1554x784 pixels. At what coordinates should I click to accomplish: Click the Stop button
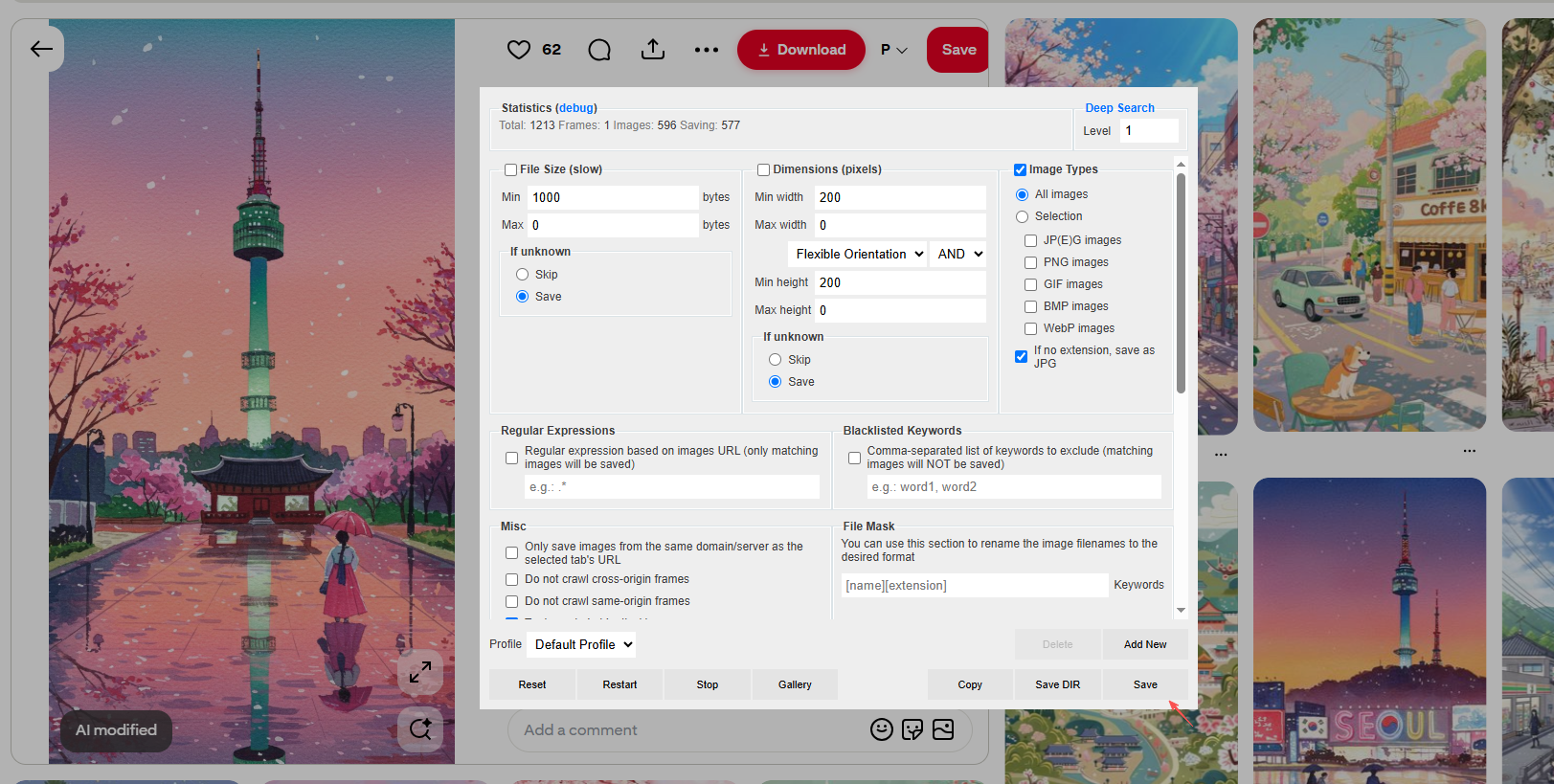(708, 684)
